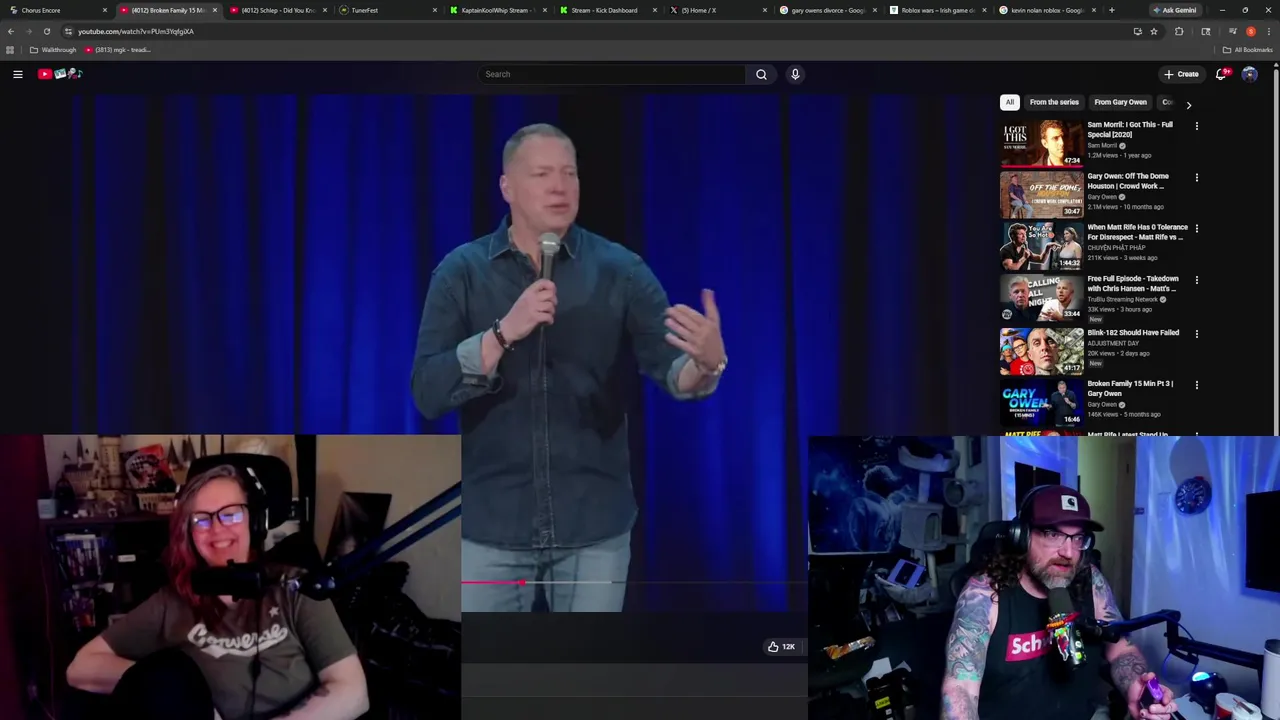
Task: Open options for Matt Rife Disrespect video
Action: [x=1196, y=229]
